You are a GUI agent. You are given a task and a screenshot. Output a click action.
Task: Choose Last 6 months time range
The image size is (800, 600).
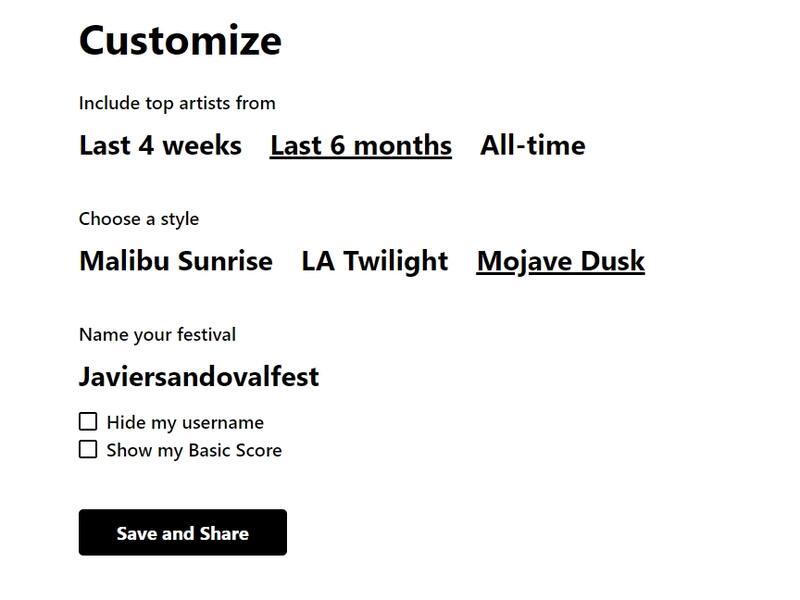360,146
